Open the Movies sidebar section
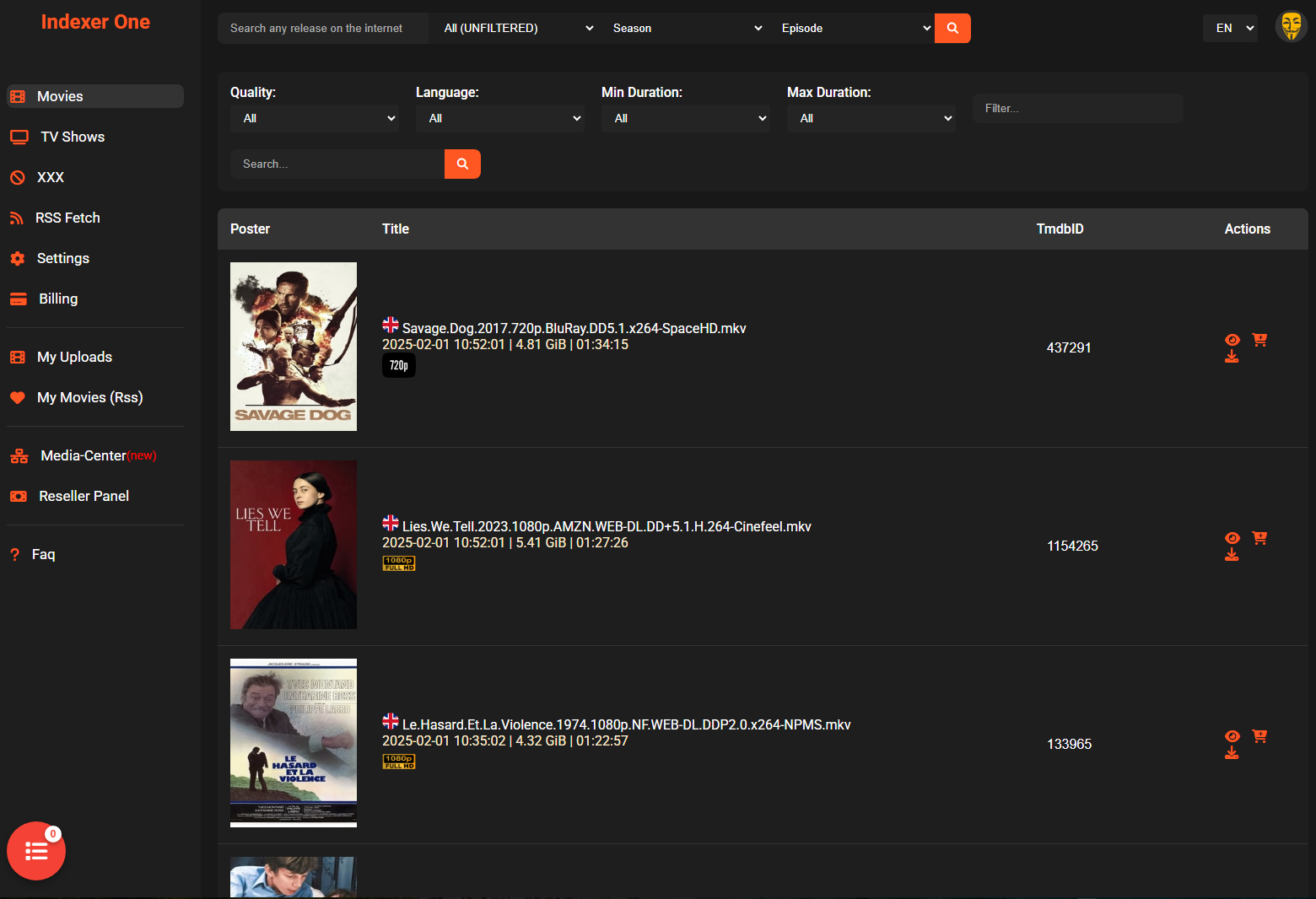Image resolution: width=1316 pixels, height=899 pixels. (95, 96)
